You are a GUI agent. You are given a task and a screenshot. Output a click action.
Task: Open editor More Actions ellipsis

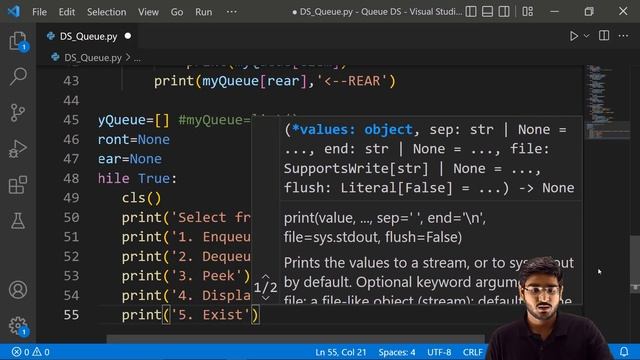click(623, 36)
